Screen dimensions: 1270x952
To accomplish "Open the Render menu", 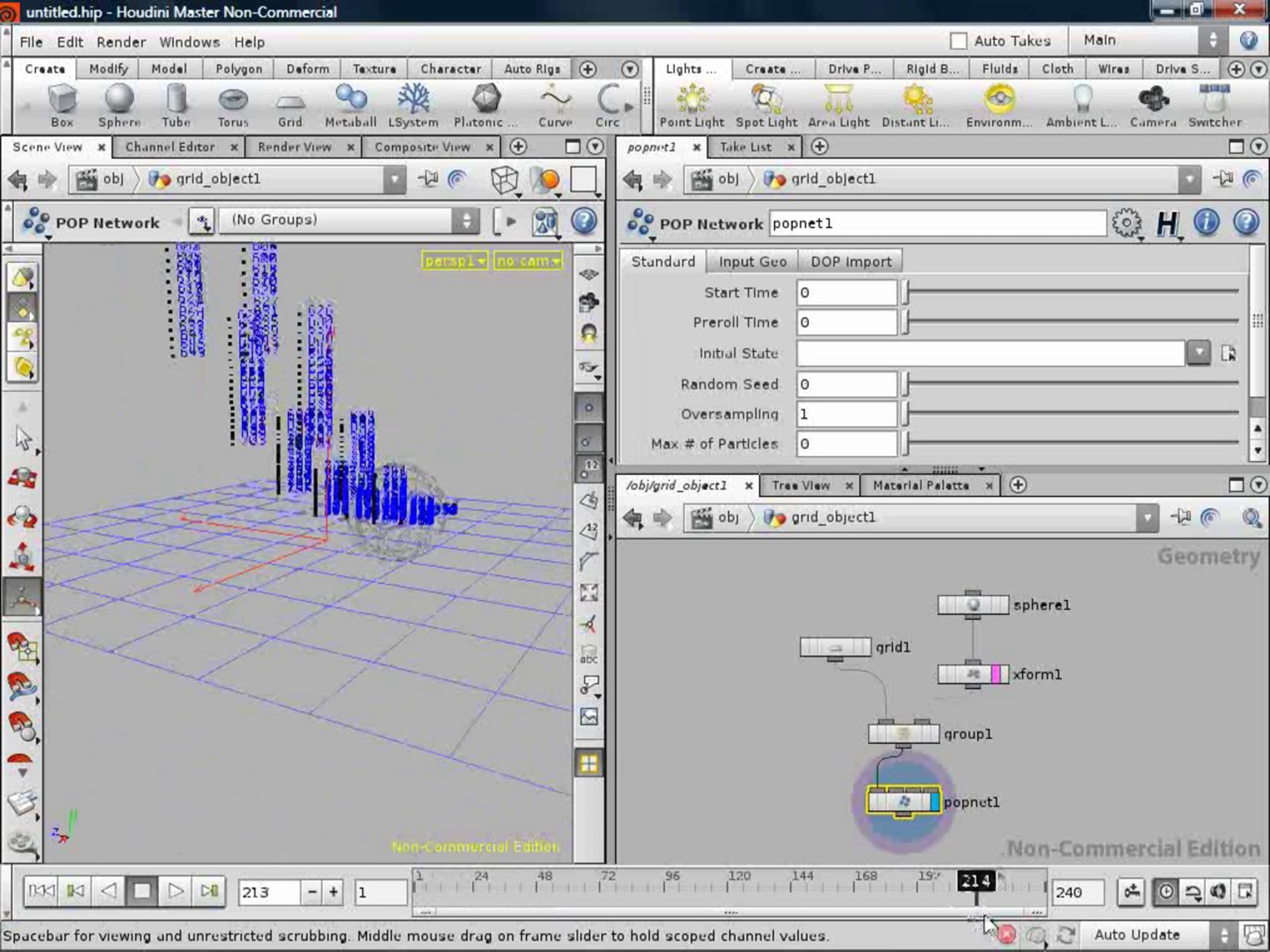I will pyautogui.click(x=121, y=42).
